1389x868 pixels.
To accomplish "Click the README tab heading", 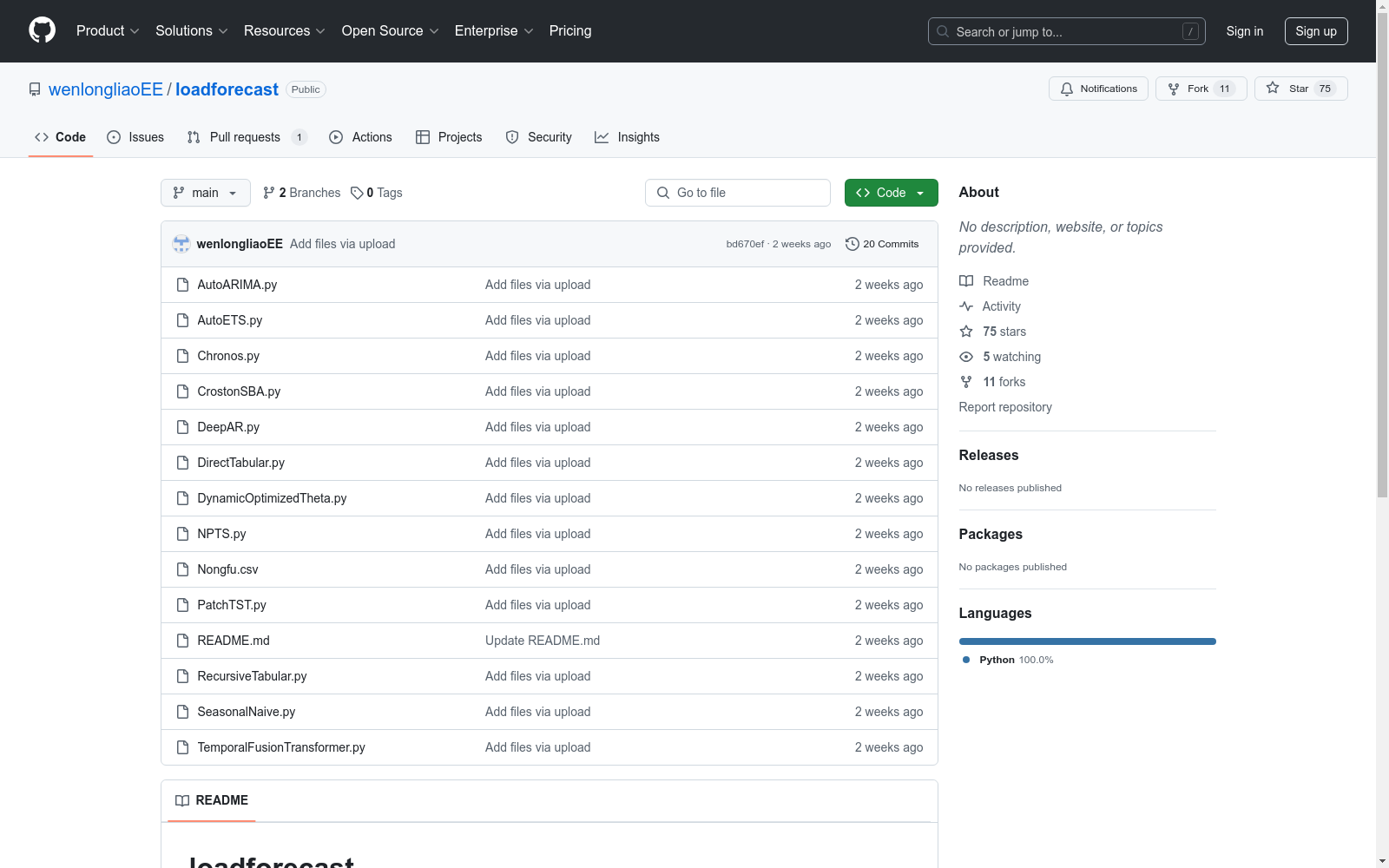I will (x=212, y=800).
